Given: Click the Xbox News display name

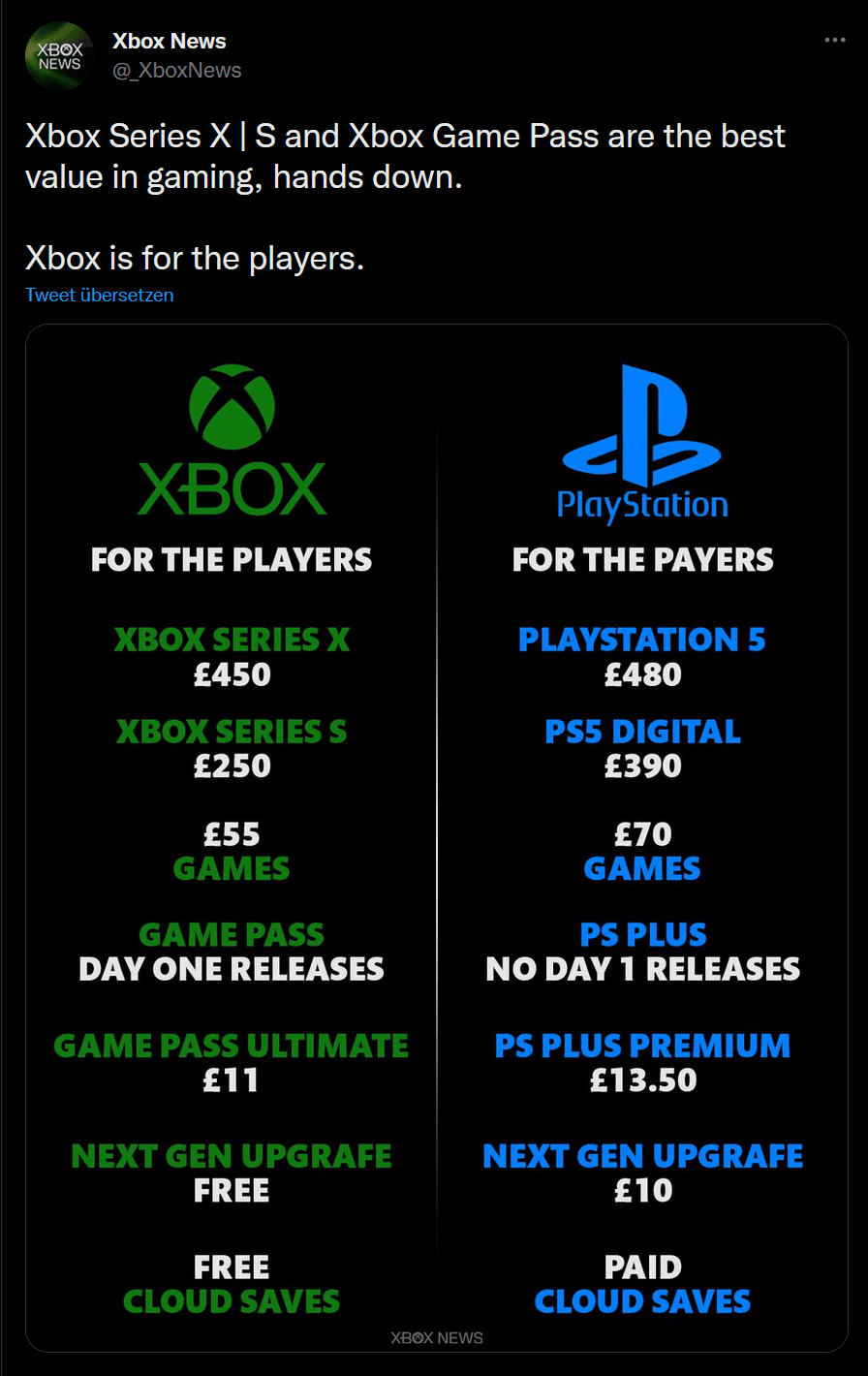Looking at the screenshot, I should (x=170, y=42).
